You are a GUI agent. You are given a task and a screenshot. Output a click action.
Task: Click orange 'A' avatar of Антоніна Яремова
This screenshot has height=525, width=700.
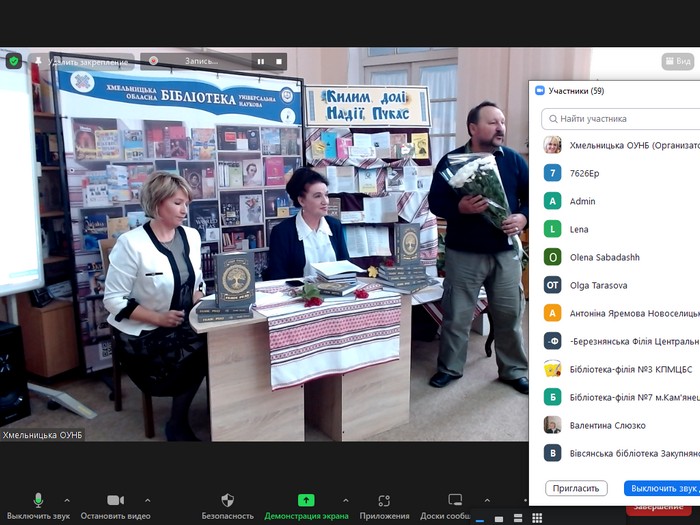coord(552,313)
